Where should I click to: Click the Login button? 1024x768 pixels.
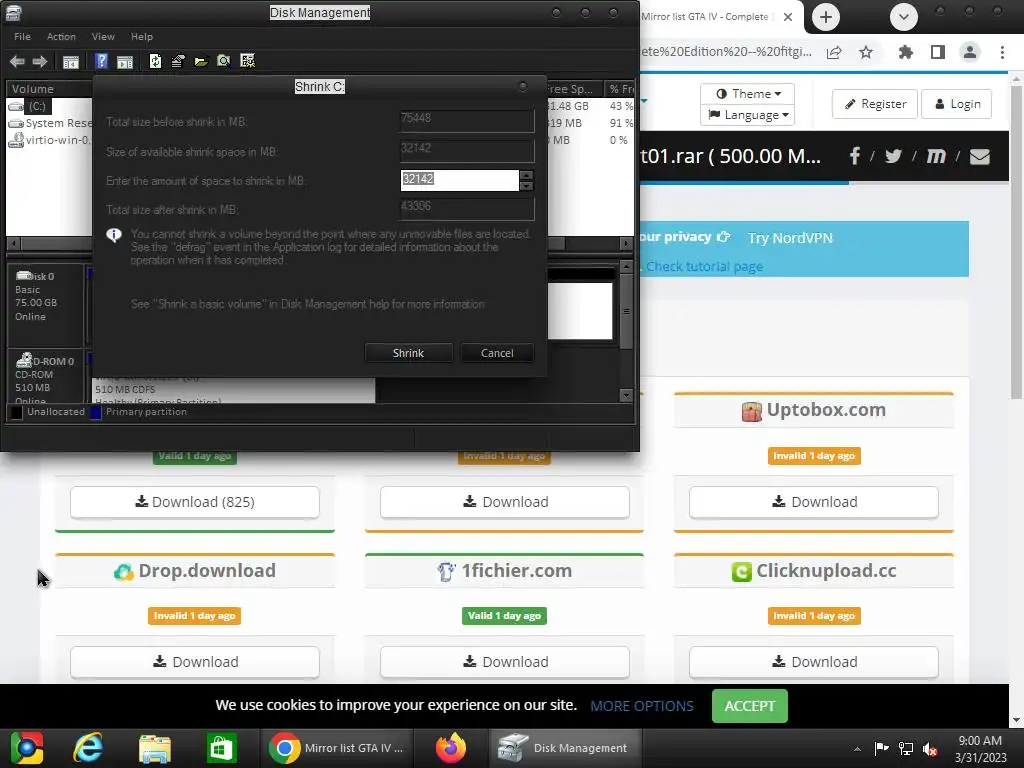click(957, 104)
